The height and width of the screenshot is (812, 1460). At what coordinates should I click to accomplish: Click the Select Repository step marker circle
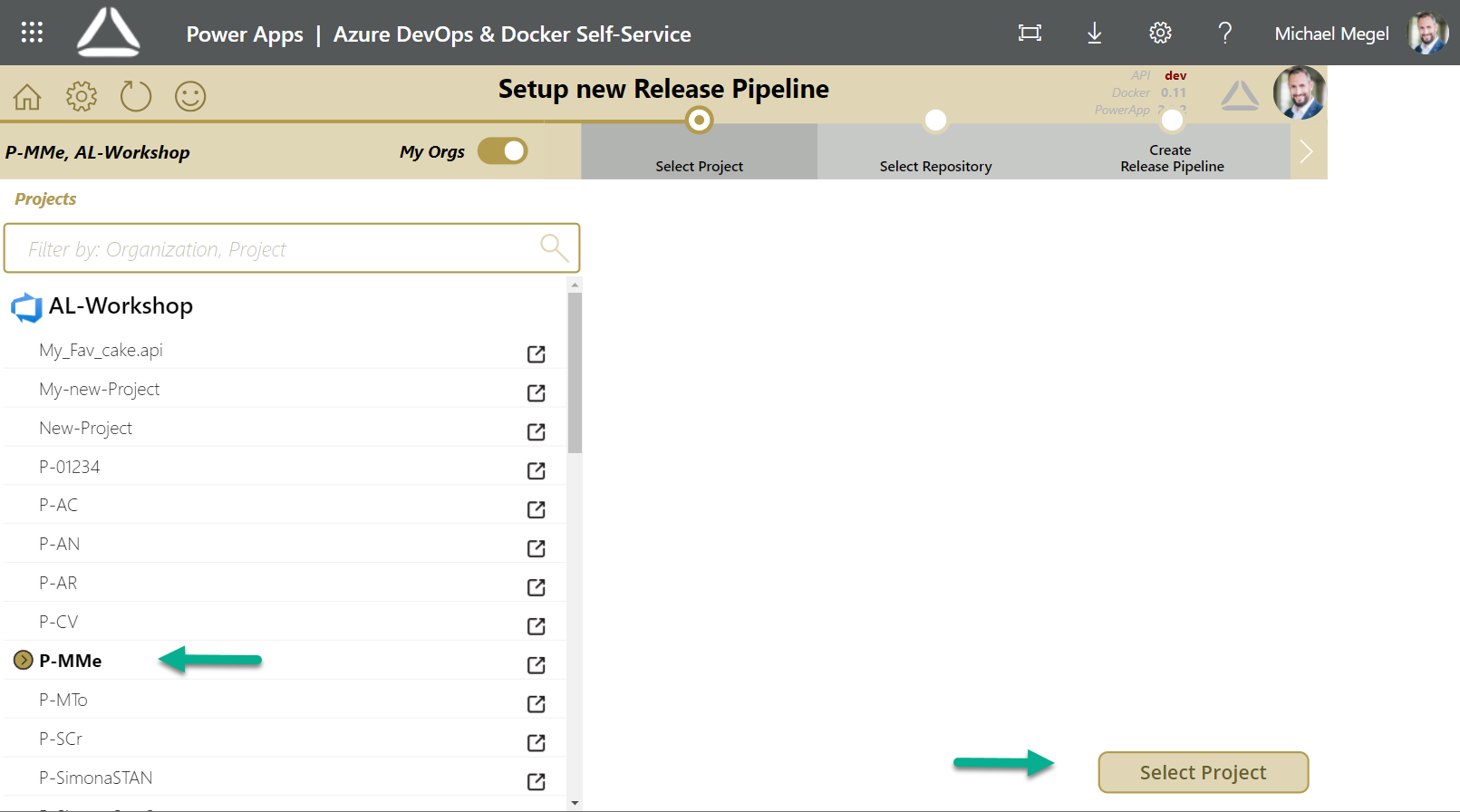(935, 120)
